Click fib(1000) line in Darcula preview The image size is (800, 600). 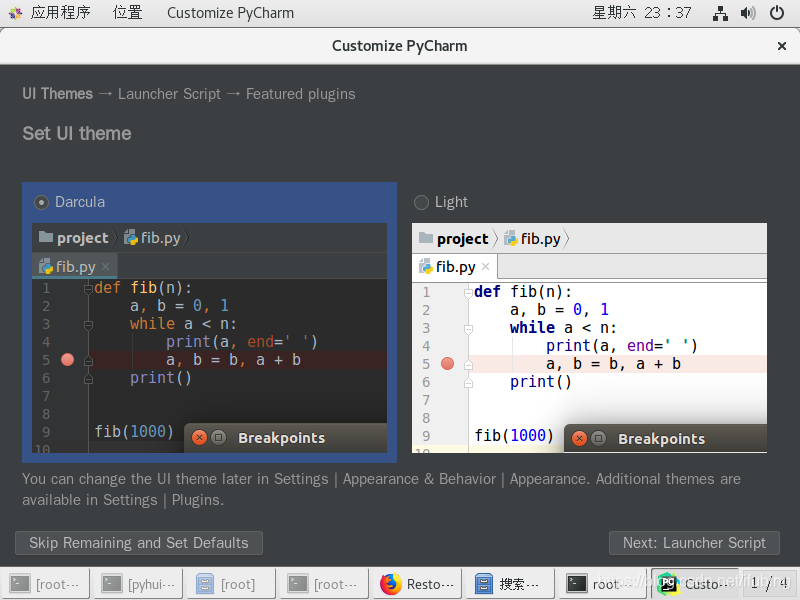[x=134, y=432]
